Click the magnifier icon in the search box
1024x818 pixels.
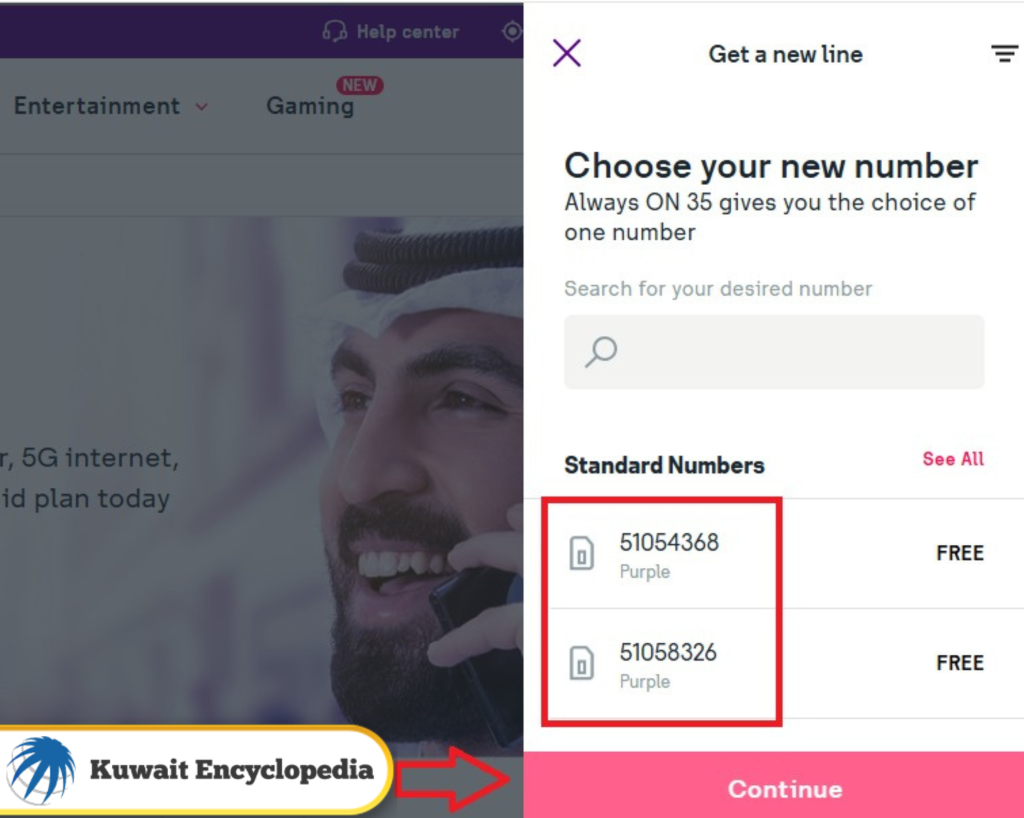click(599, 351)
